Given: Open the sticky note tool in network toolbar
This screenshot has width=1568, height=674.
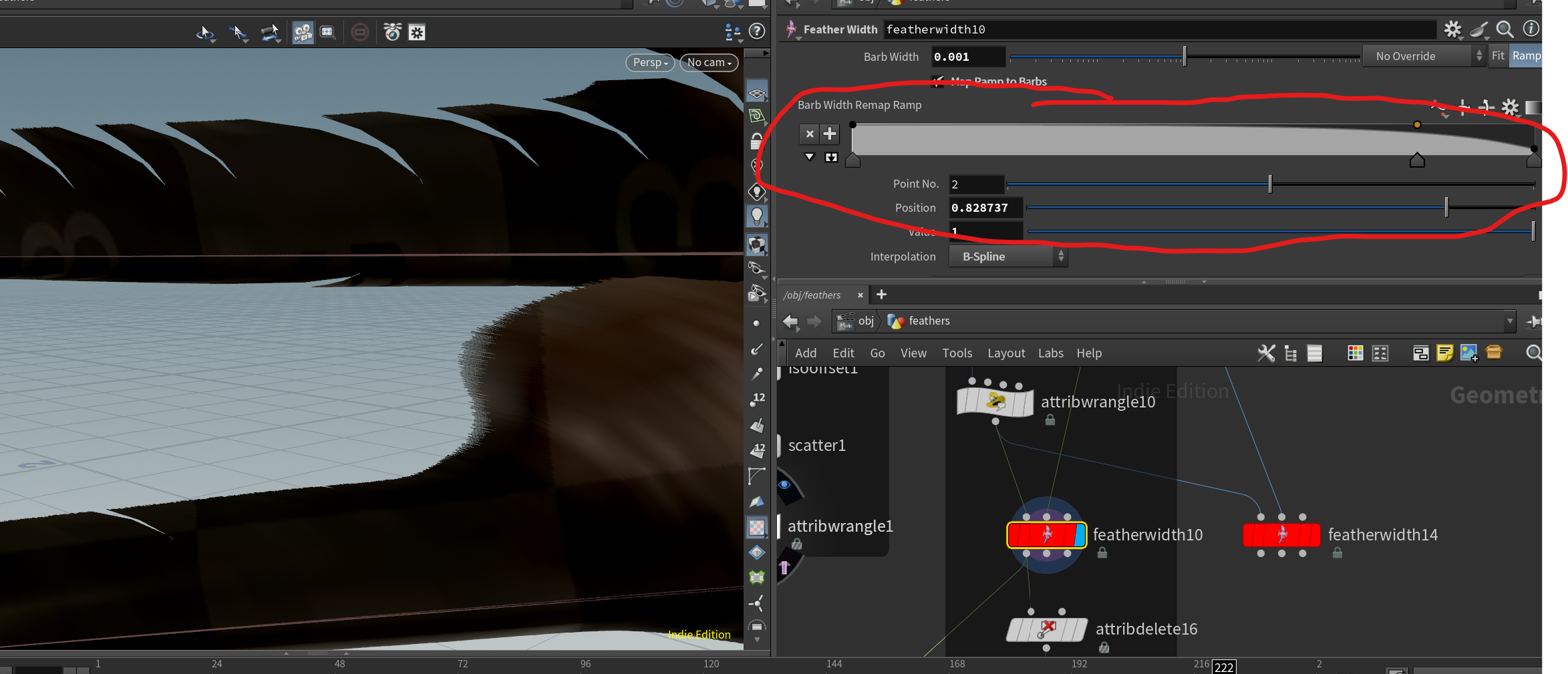Looking at the screenshot, I should click(1444, 353).
